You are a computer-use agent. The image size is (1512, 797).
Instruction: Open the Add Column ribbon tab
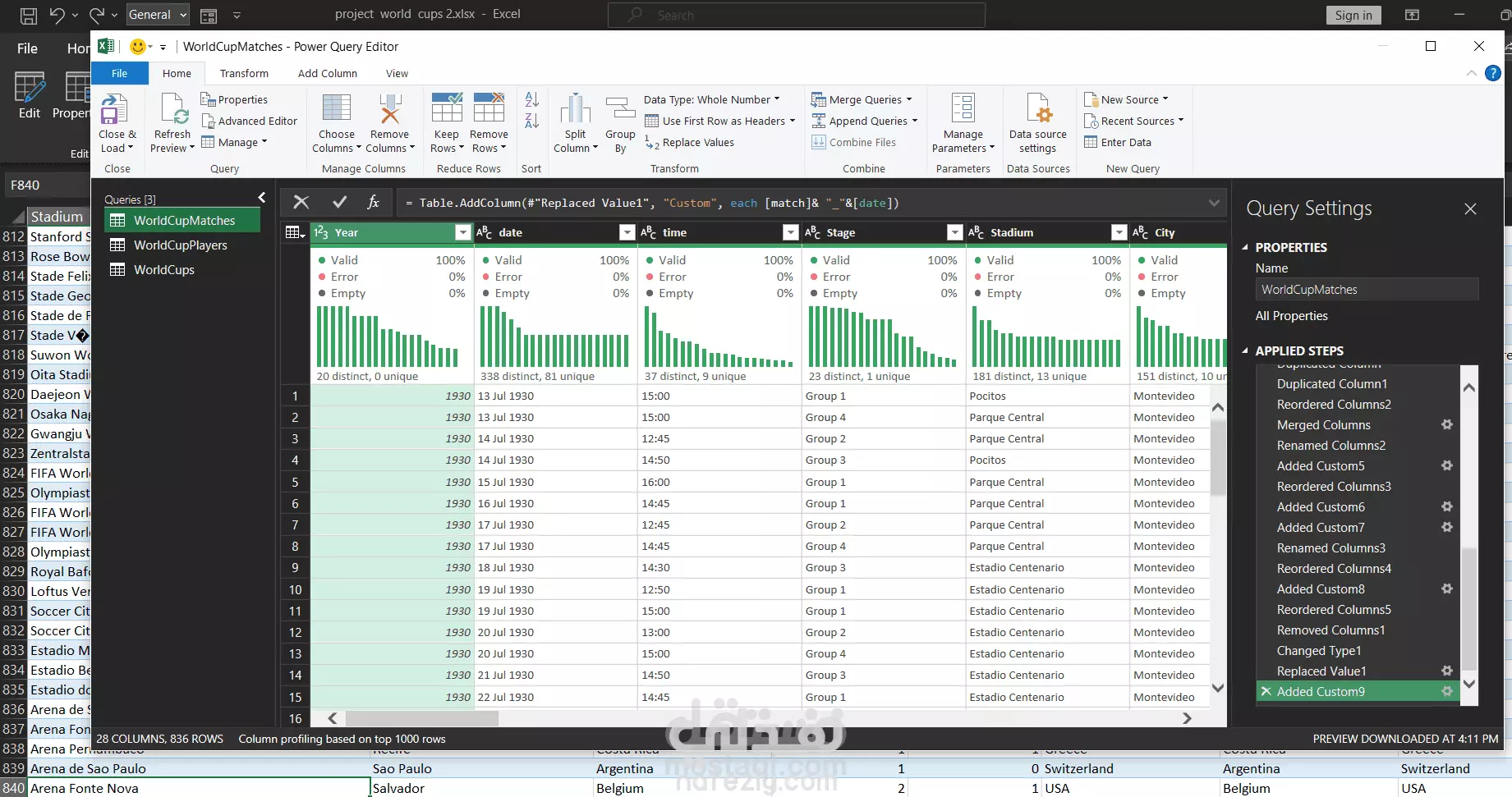coord(327,73)
